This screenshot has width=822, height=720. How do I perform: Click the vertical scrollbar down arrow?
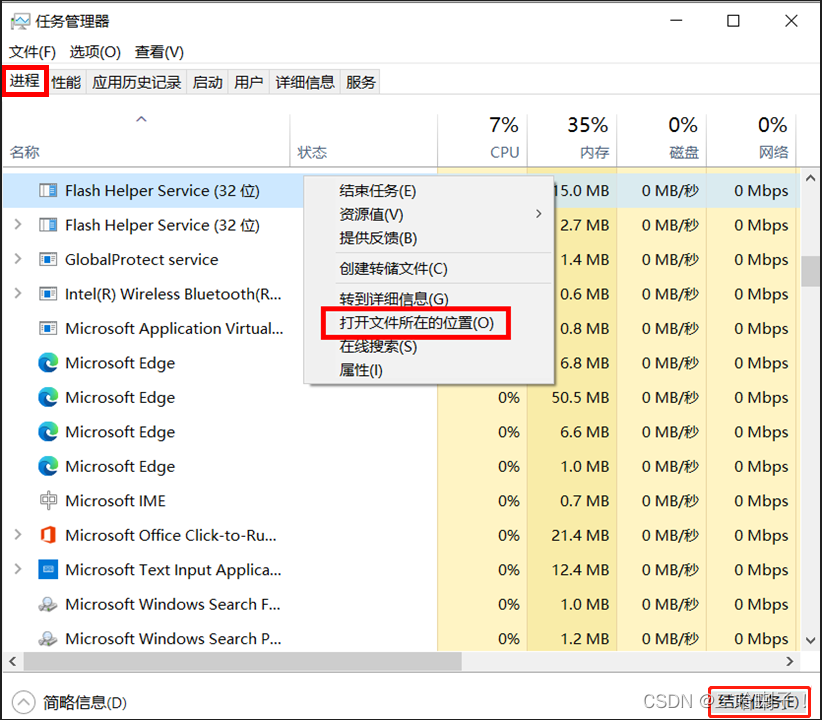(x=810, y=640)
